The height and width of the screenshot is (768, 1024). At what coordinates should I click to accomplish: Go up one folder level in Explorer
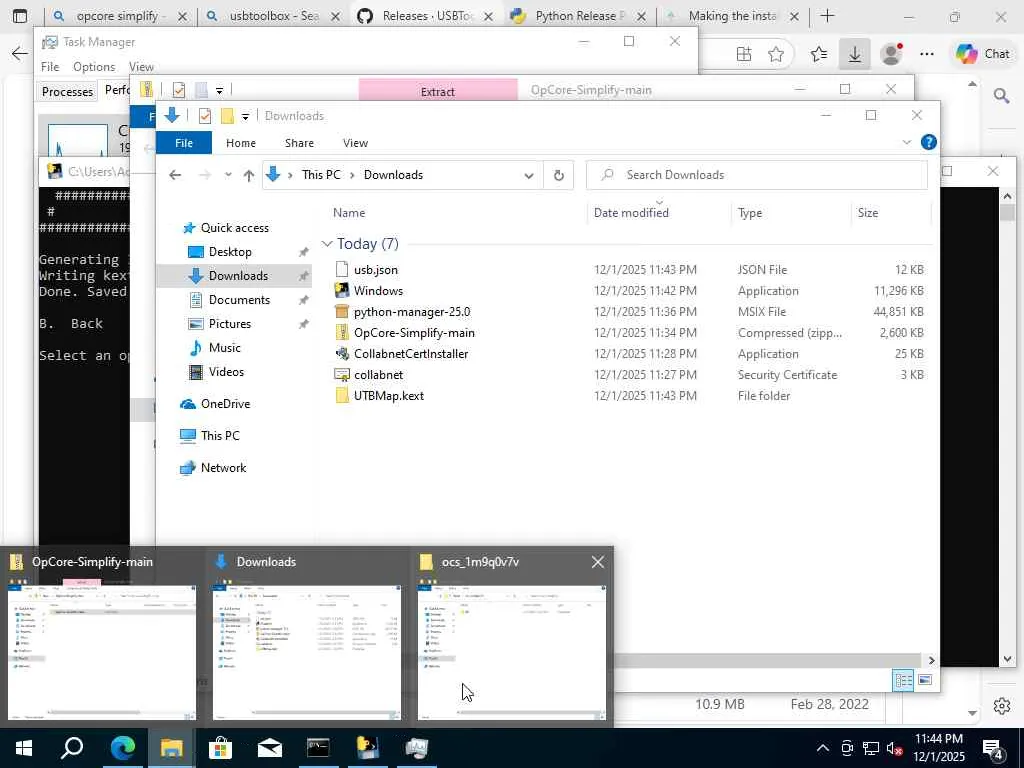click(x=249, y=175)
